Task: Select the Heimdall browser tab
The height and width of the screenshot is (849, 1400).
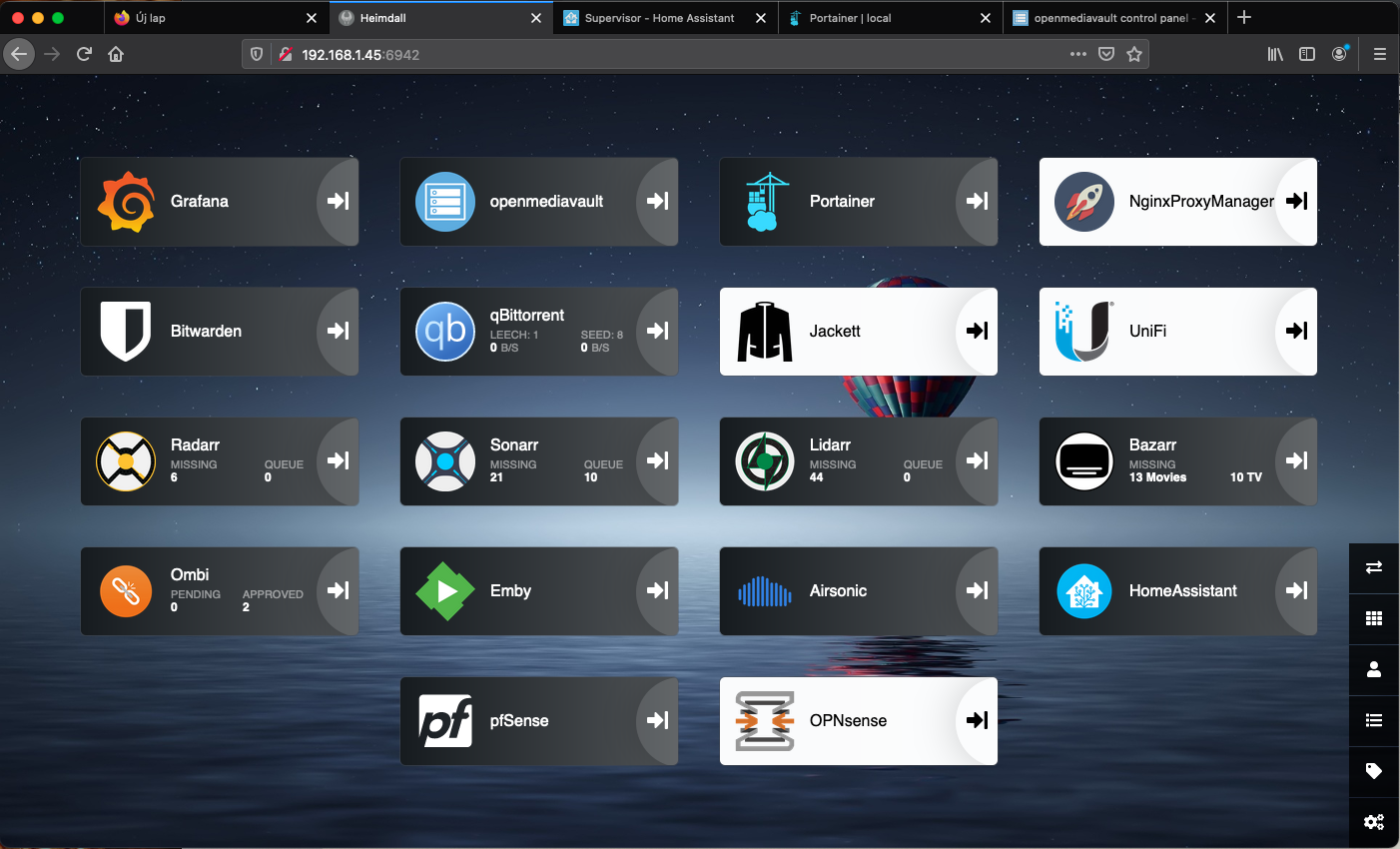Action: (440, 18)
